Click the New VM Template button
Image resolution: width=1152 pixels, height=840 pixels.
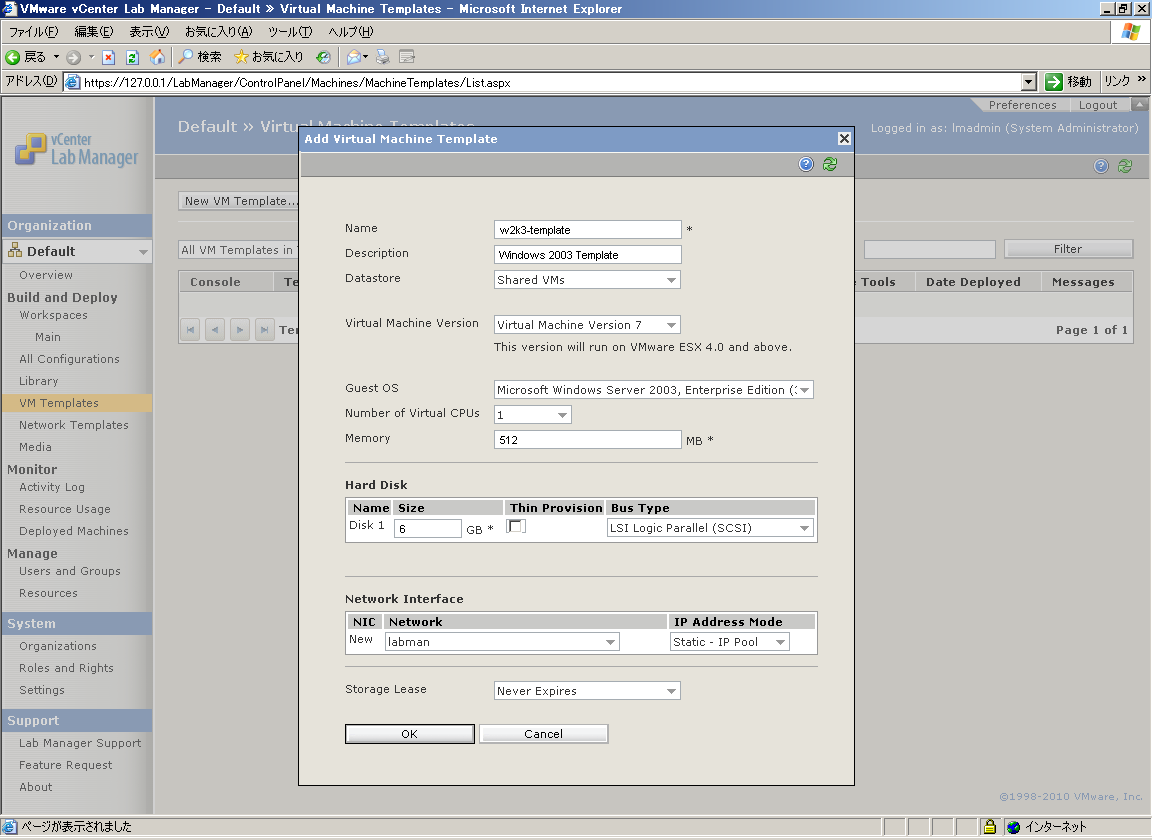[x=239, y=201]
